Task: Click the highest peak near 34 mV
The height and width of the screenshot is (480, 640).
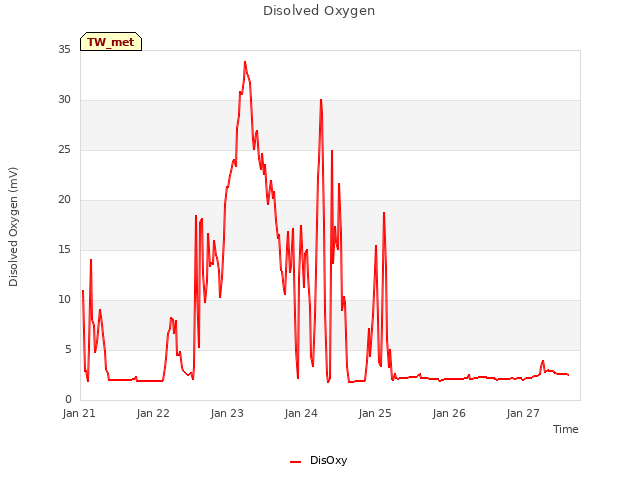Action: [245, 62]
